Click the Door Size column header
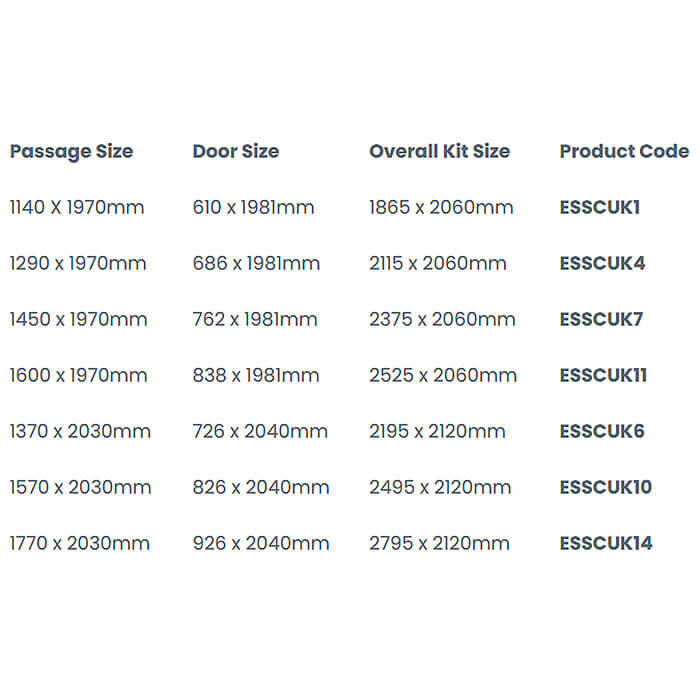Image resolution: width=700 pixels, height=700 pixels. click(x=235, y=152)
